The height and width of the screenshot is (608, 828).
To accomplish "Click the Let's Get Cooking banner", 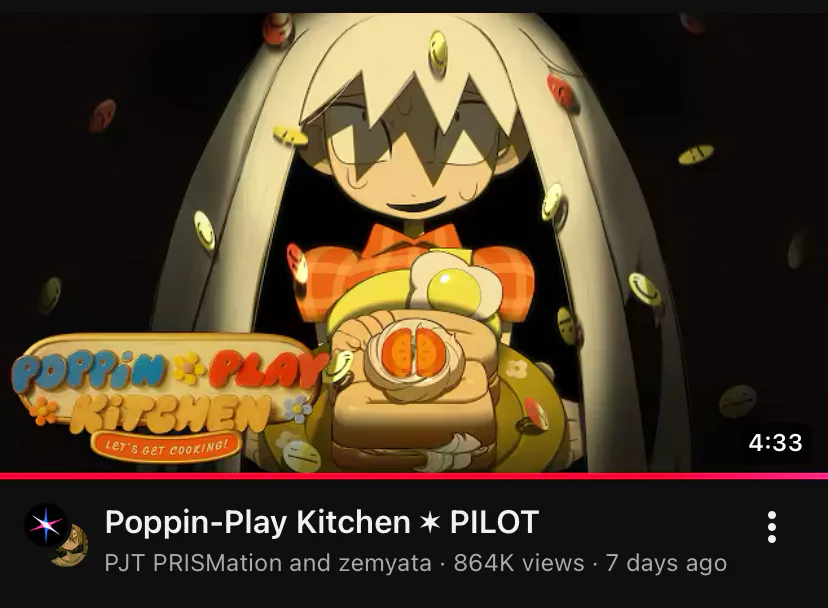I will 166,447.
